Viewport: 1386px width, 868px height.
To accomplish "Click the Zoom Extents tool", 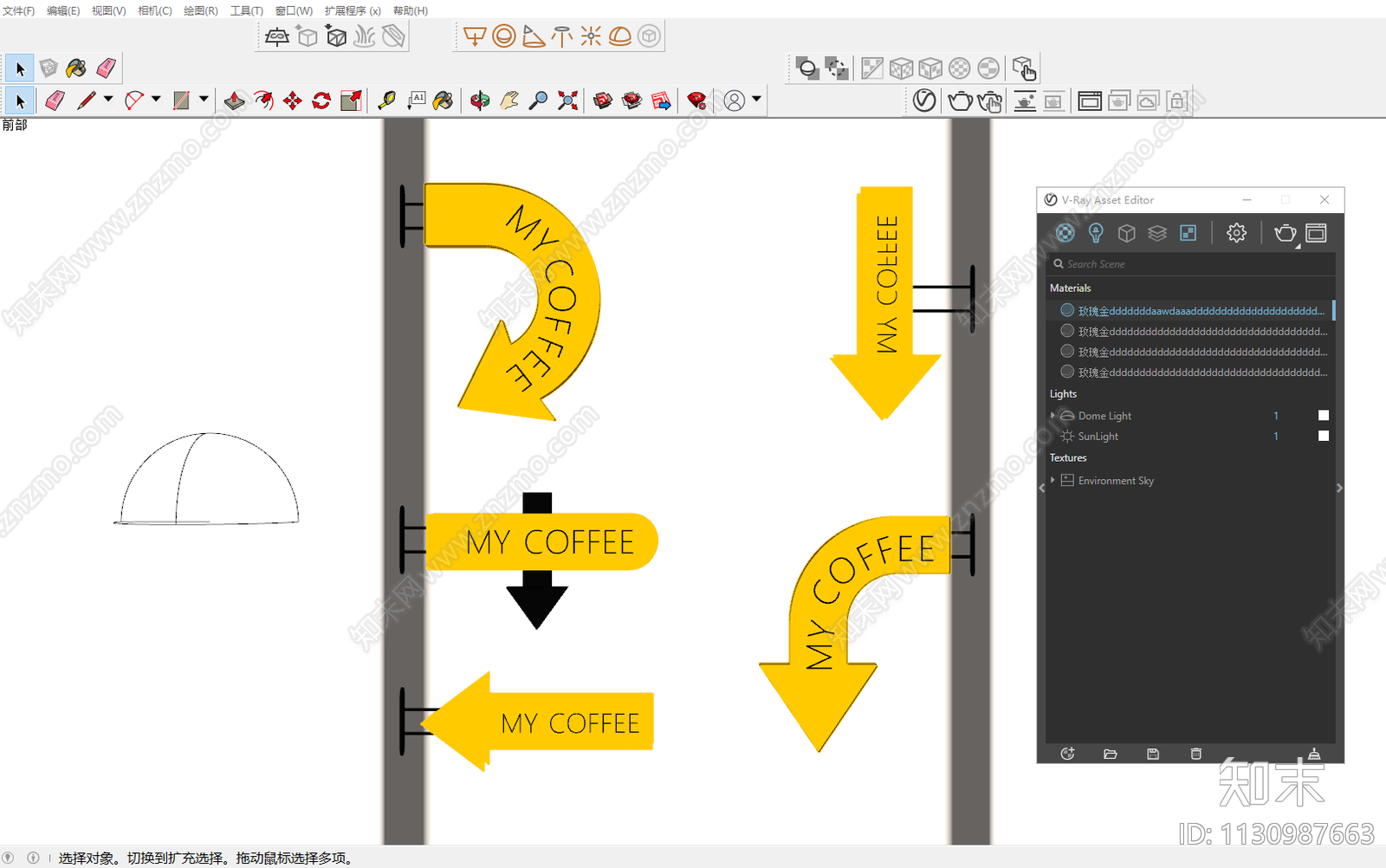I will click(x=567, y=100).
